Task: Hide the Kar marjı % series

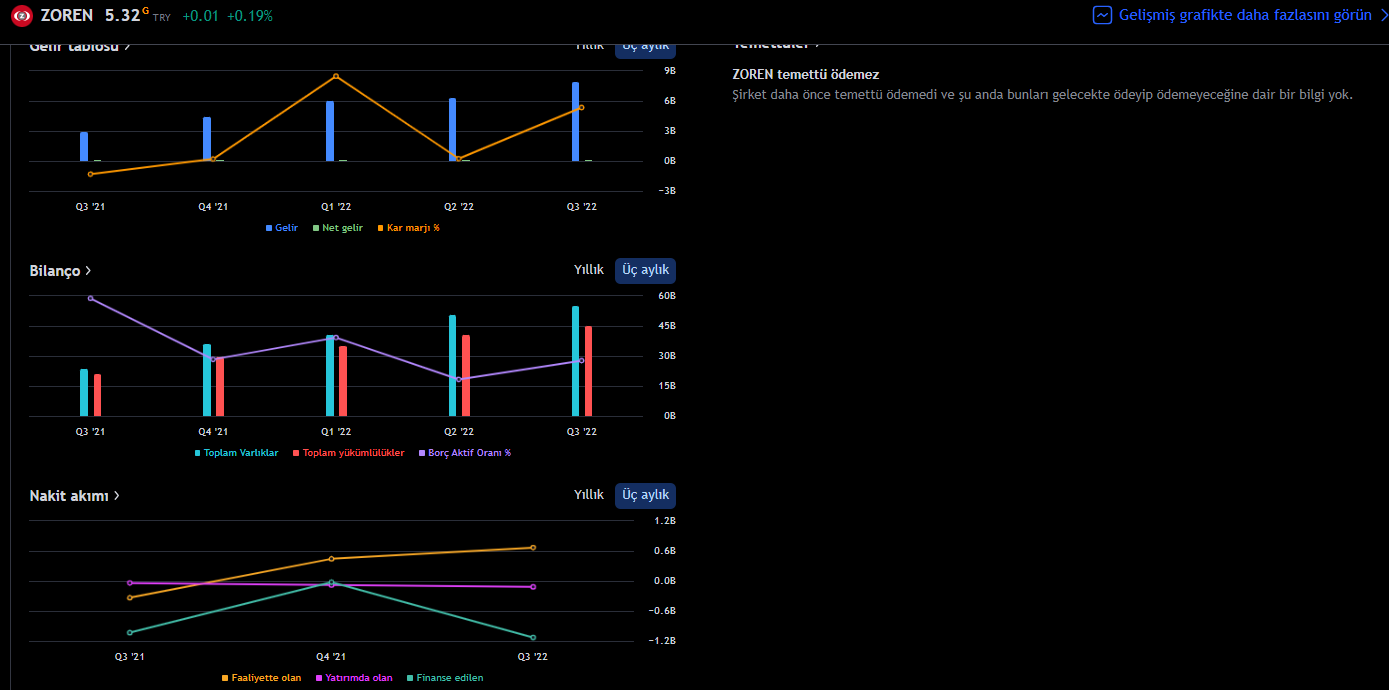Action: pyautogui.click(x=408, y=228)
